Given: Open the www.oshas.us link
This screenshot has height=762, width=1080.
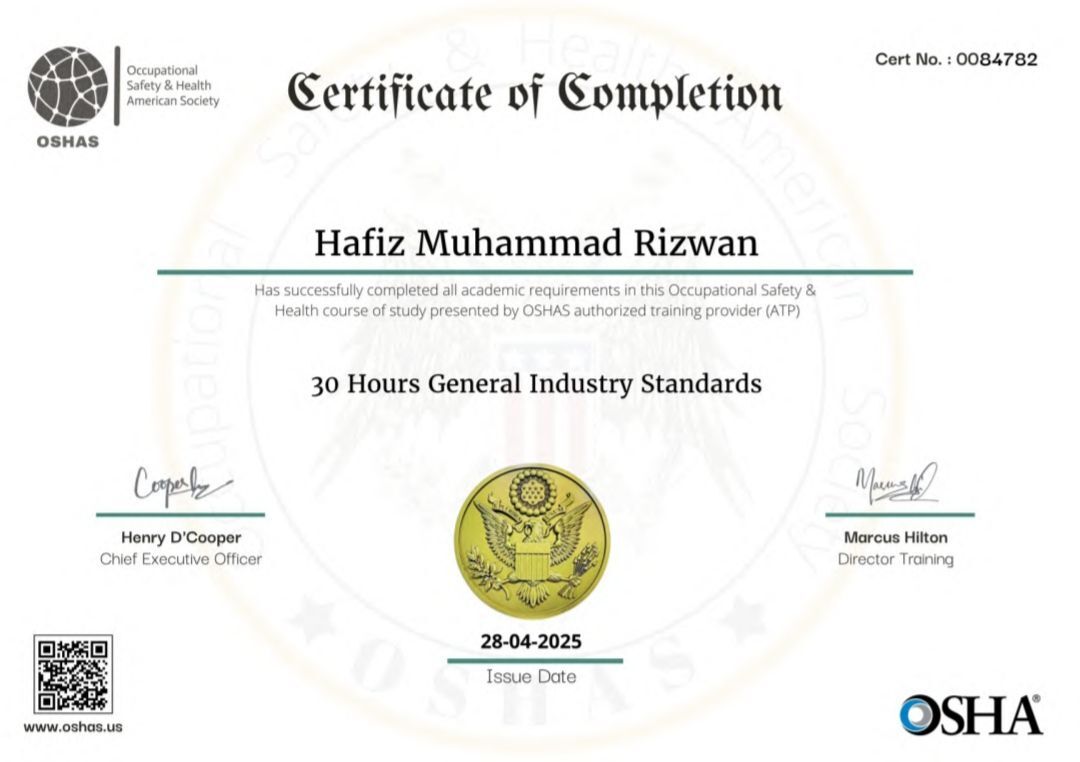Looking at the screenshot, I should (73, 727).
